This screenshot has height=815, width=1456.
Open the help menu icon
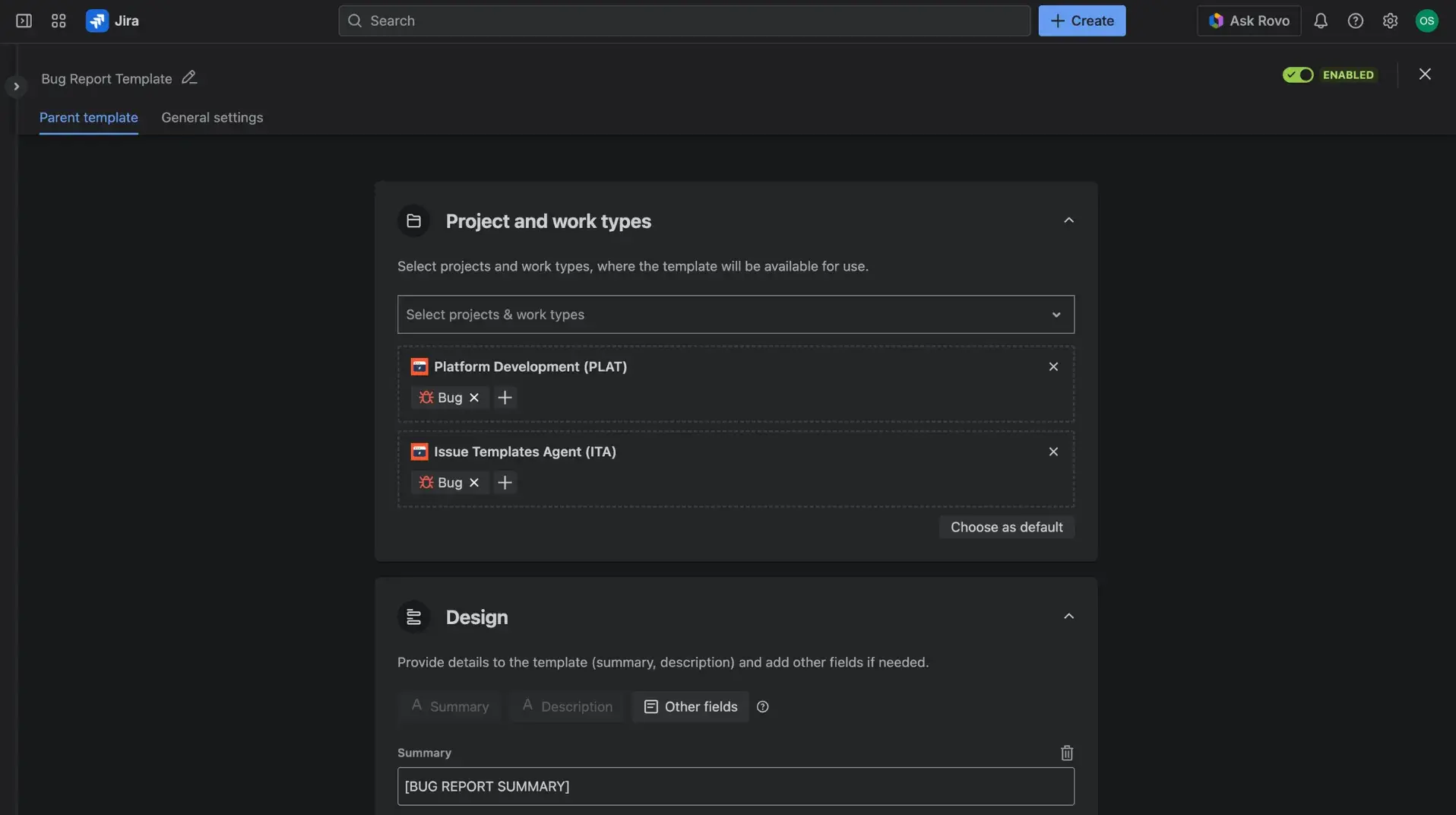point(1355,21)
